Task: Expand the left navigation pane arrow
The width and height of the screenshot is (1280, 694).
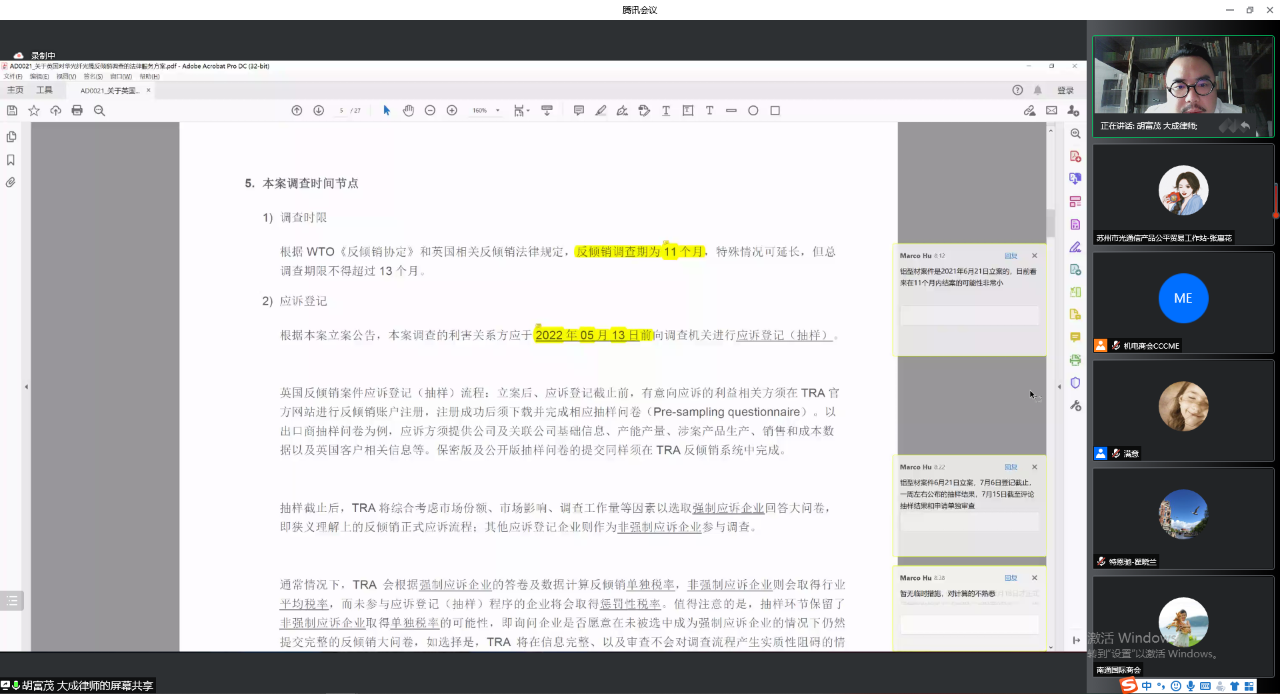Action: coord(26,387)
